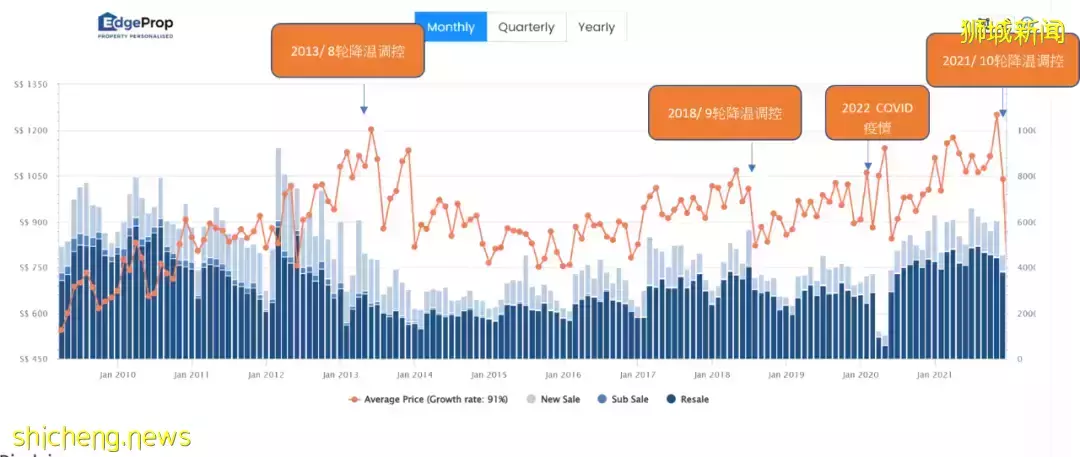1080x457 pixels.
Task: Switch to the Quarterly tab
Action: [526, 27]
